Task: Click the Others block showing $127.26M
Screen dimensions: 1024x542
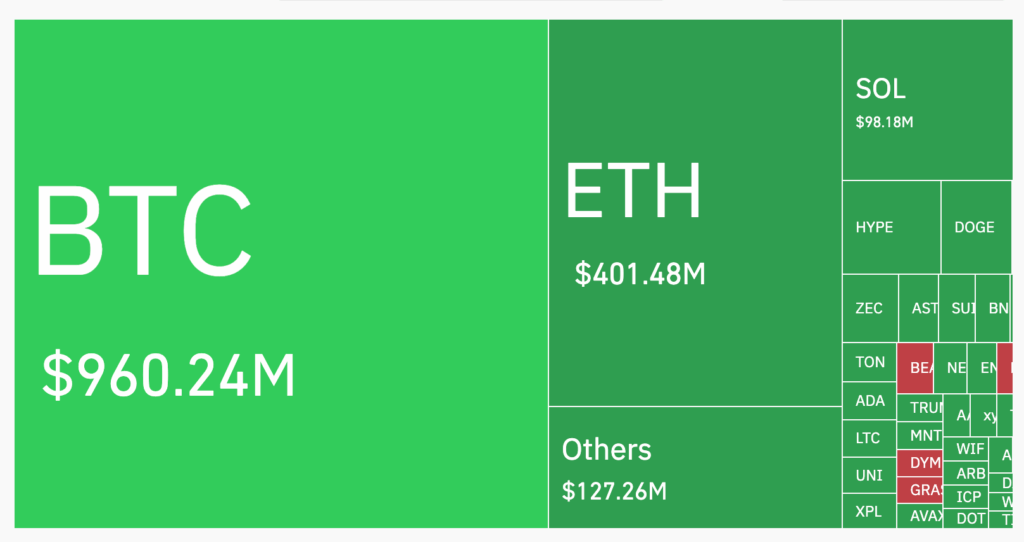Action: (x=695, y=467)
